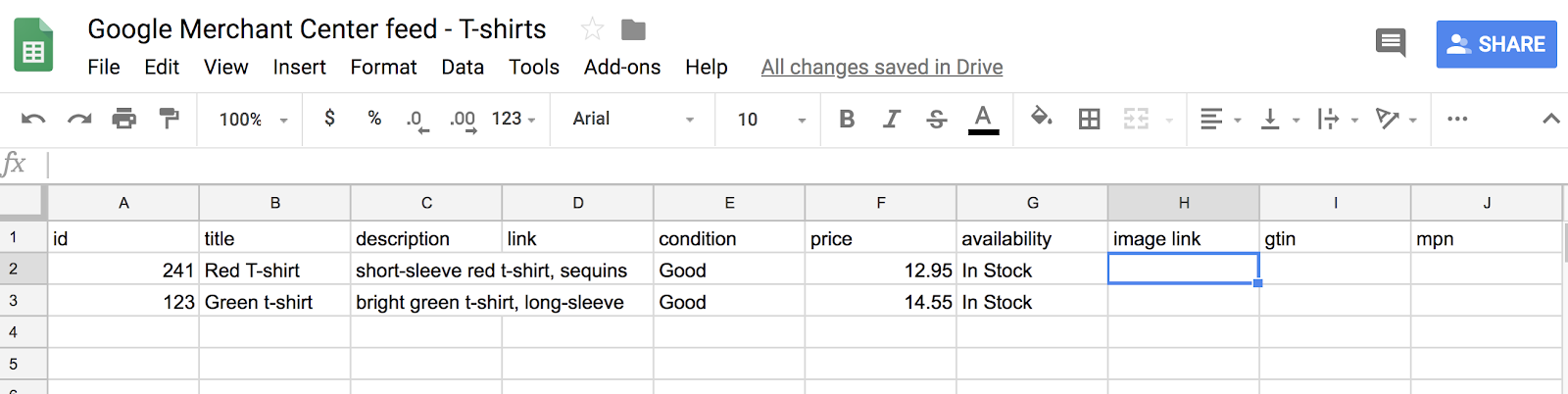Open the font size 10 dropdown
Image resolution: width=1568 pixels, height=394 pixels.
pos(770,119)
